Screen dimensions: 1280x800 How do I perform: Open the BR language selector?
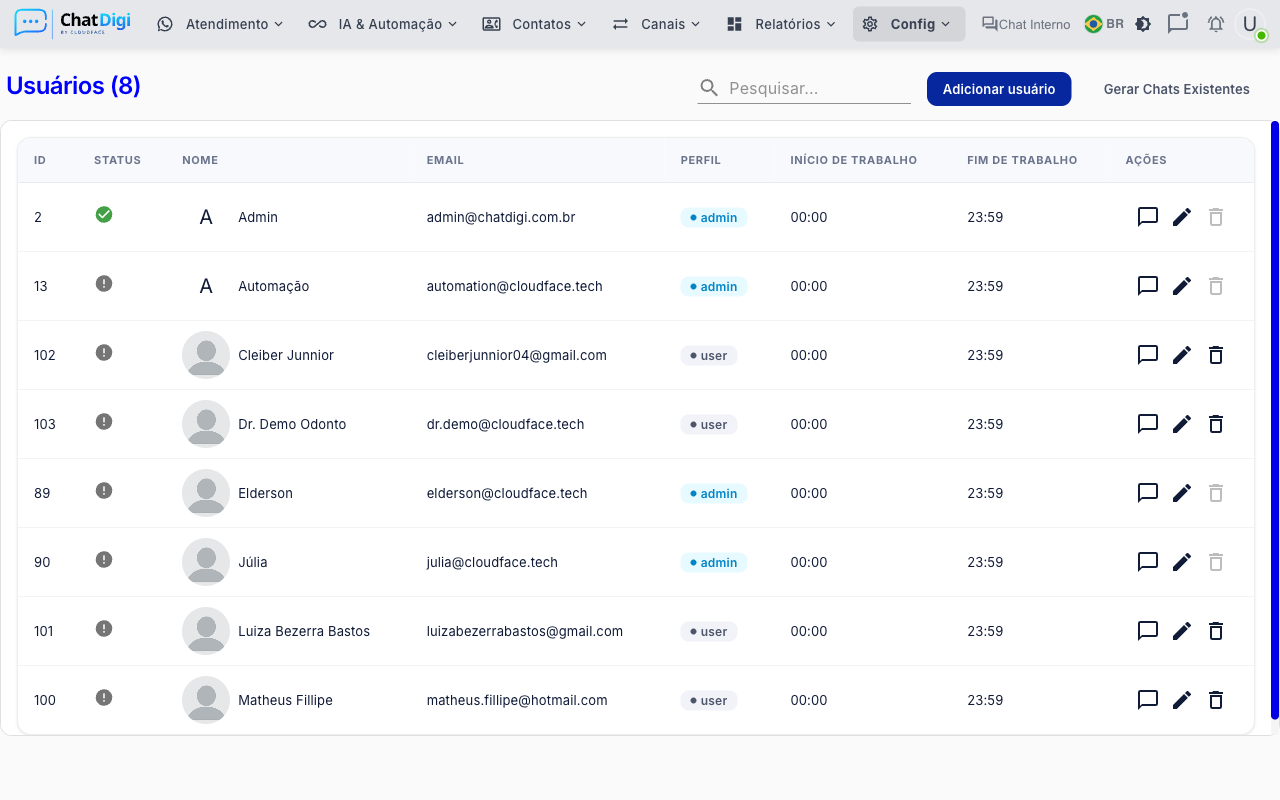[x=1104, y=24]
